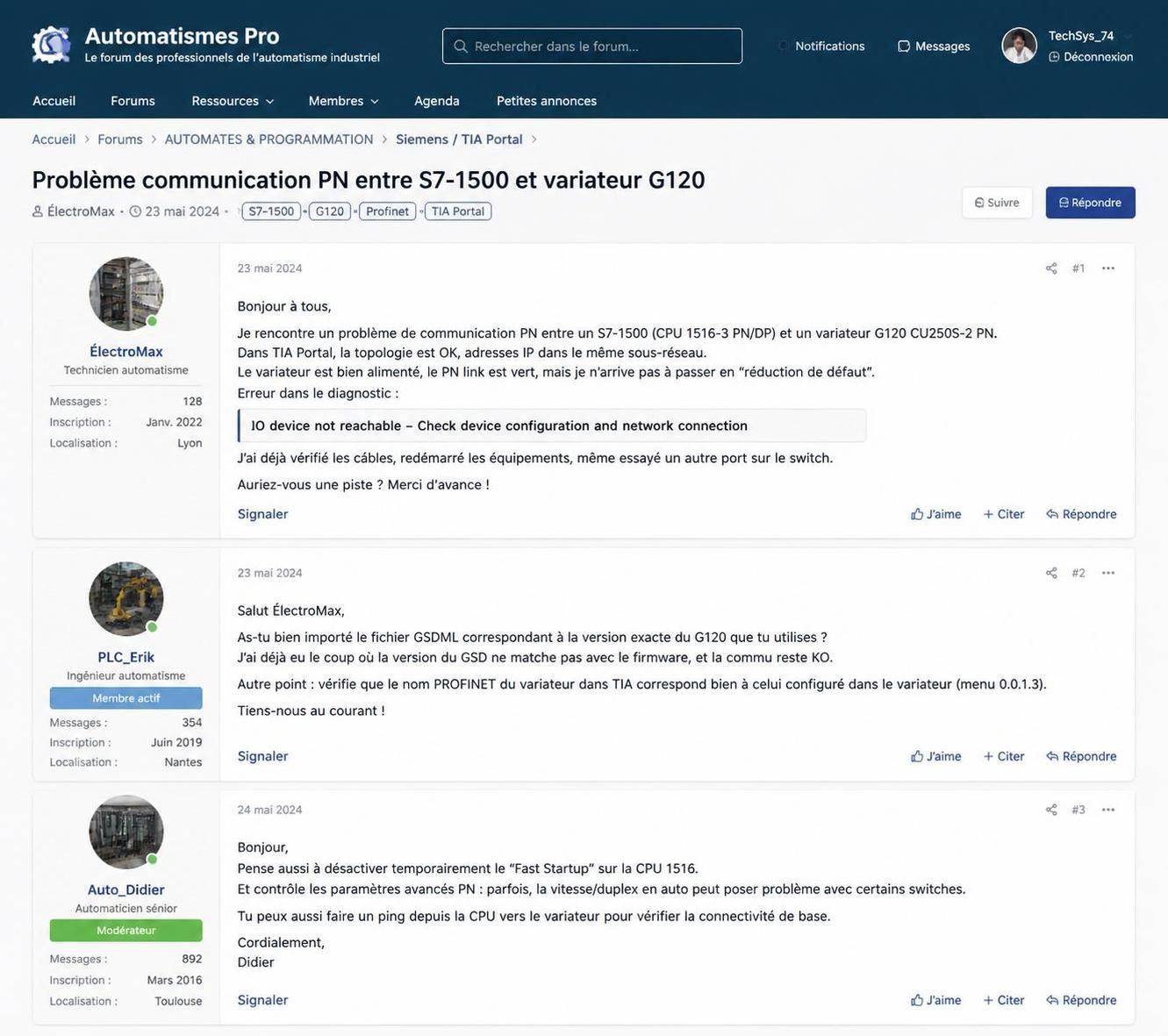
Task: Open the permalink #3
Action: point(1078,810)
